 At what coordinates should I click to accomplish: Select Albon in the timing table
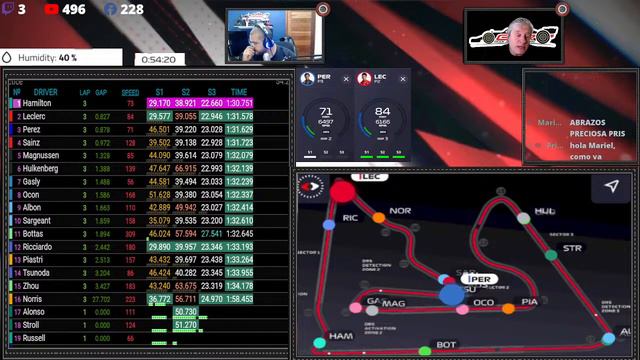32,208
